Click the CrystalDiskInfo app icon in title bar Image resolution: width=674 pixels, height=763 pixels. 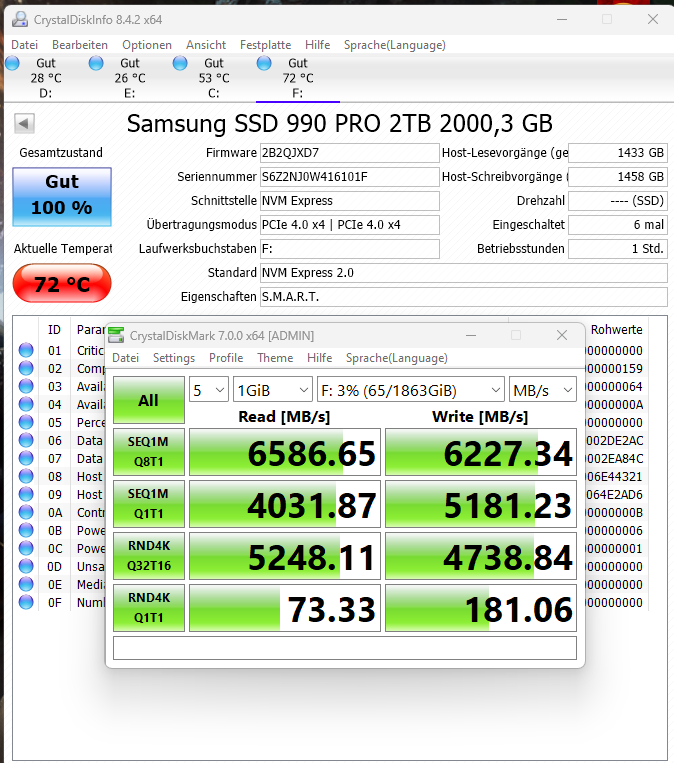20,19
